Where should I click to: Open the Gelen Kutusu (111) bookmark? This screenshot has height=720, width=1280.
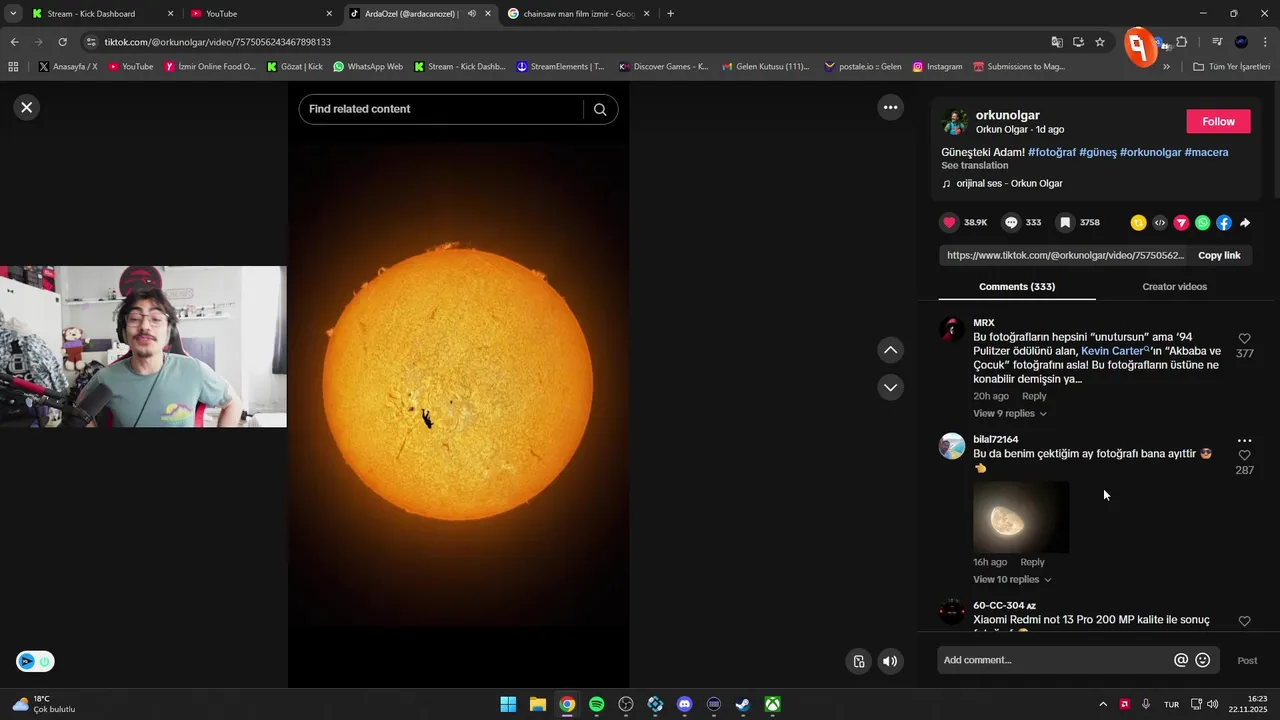coord(765,67)
